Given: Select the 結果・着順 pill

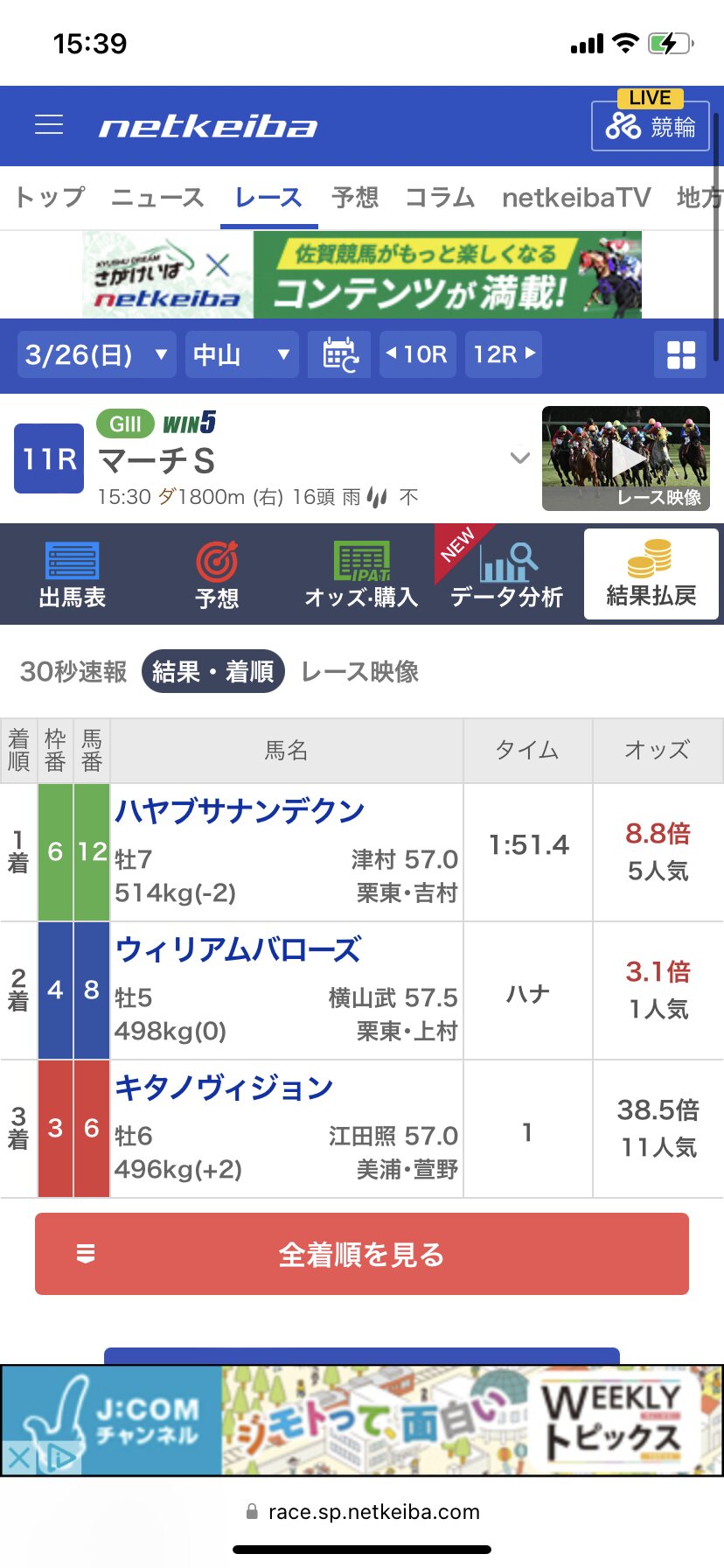Looking at the screenshot, I should point(213,672).
